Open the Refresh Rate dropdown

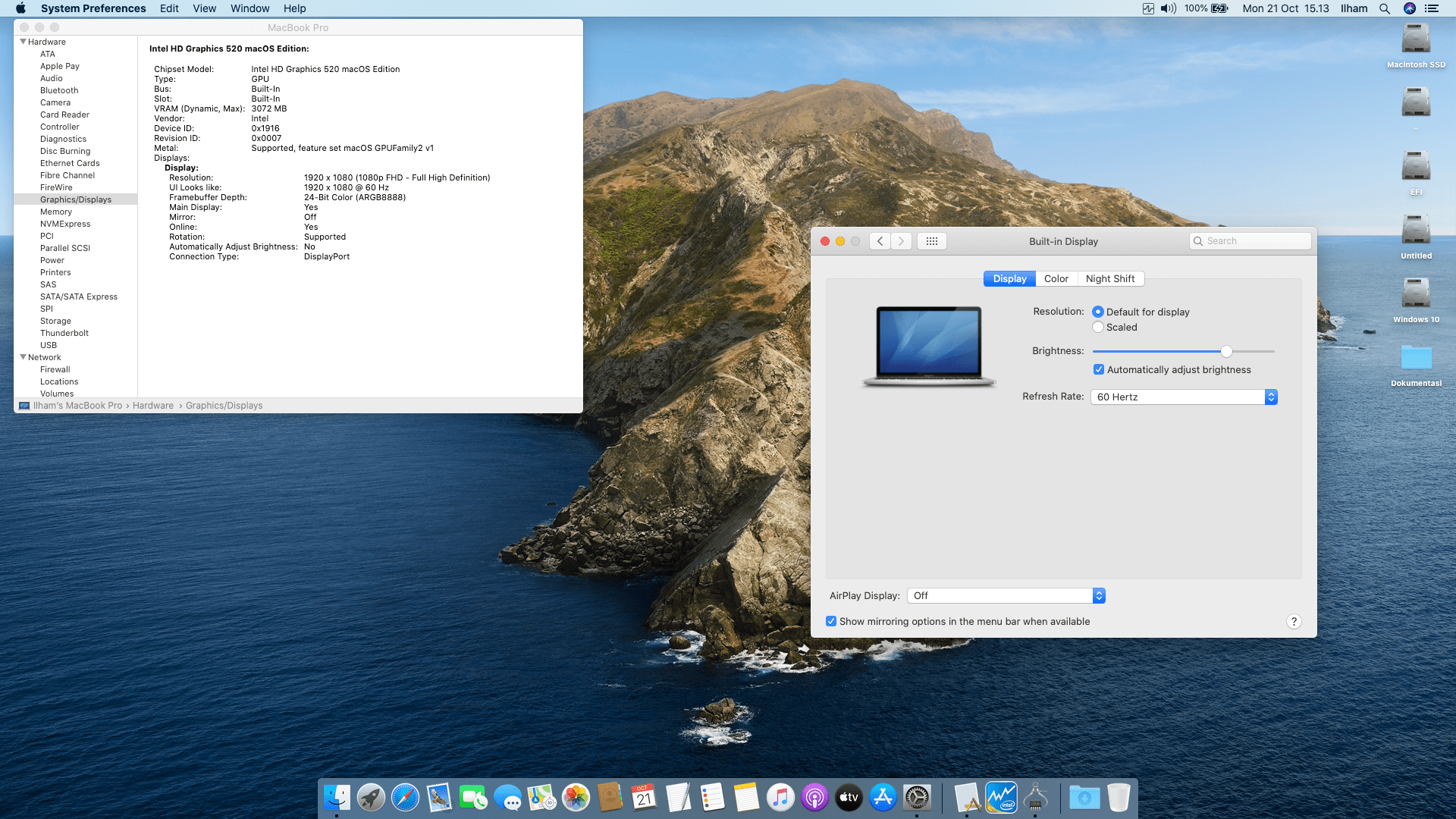pyautogui.click(x=1184, y=397)
